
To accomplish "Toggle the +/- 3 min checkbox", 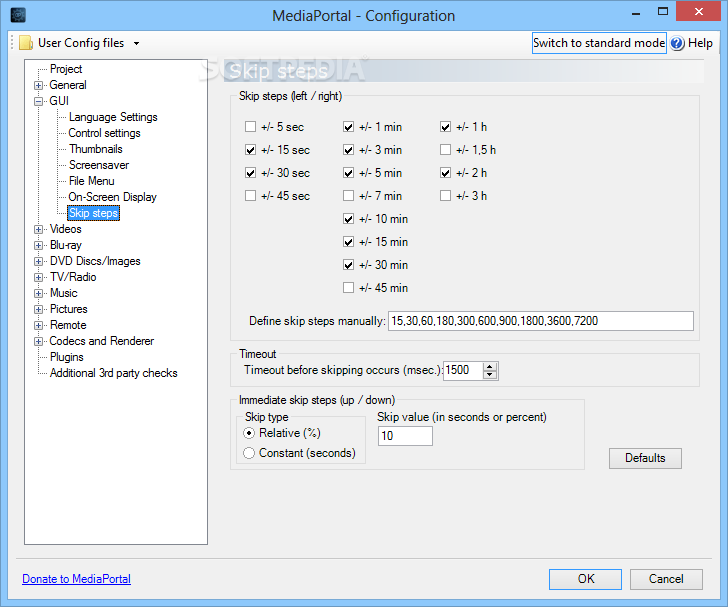I will [x=348, y=150].
